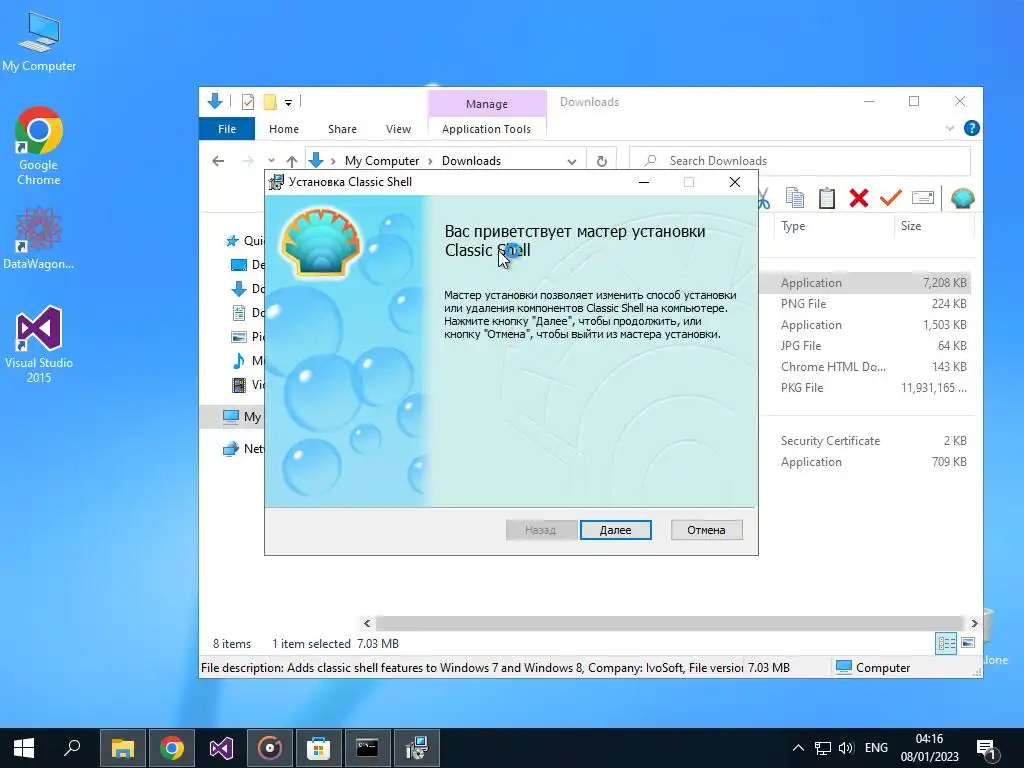Click the volume speaker tray icon
The width and height of the screenshot is (1024, 768).
click(x=846, y=748)
